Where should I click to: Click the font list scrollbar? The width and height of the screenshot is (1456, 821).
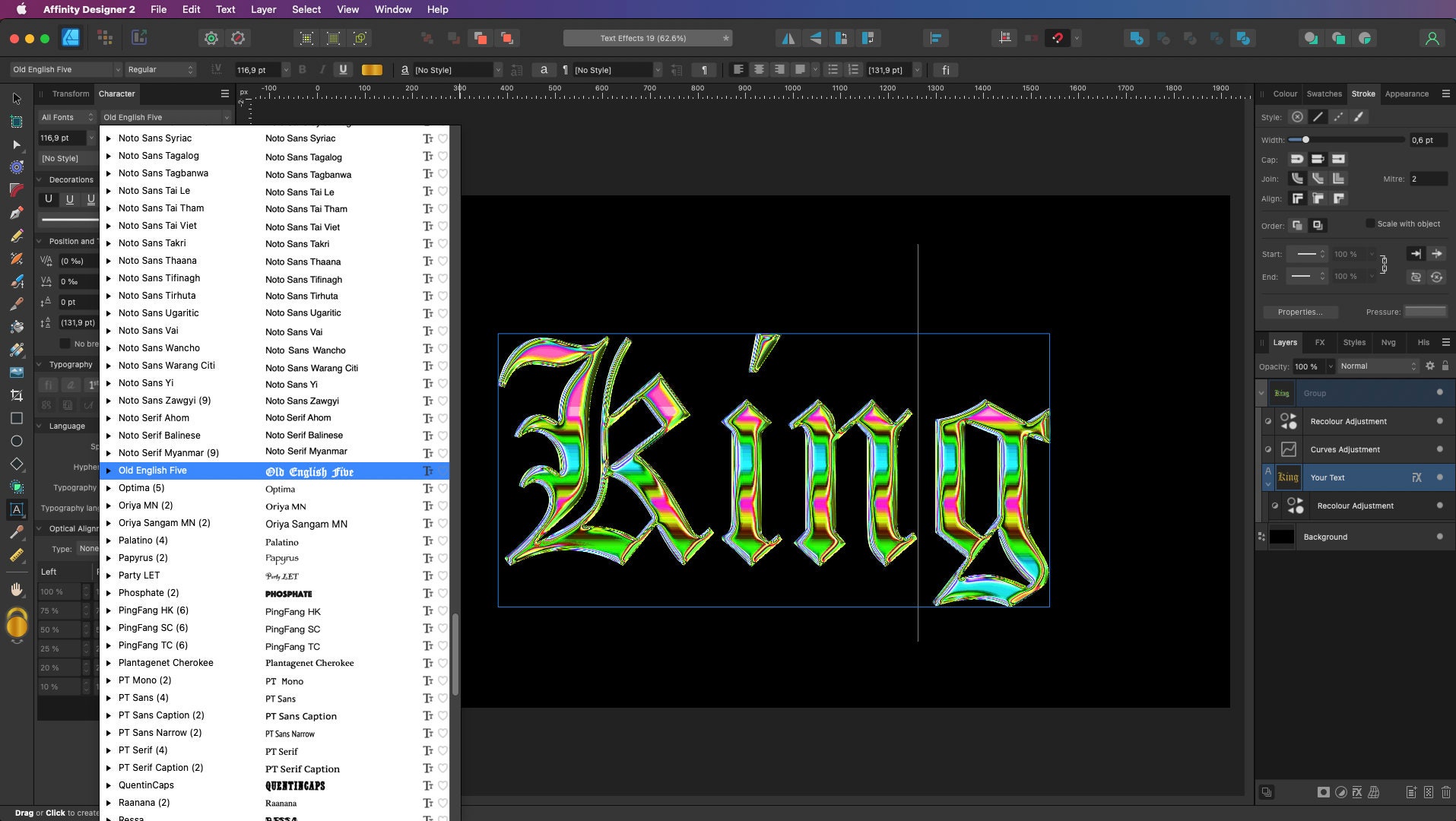pos(455,654)
